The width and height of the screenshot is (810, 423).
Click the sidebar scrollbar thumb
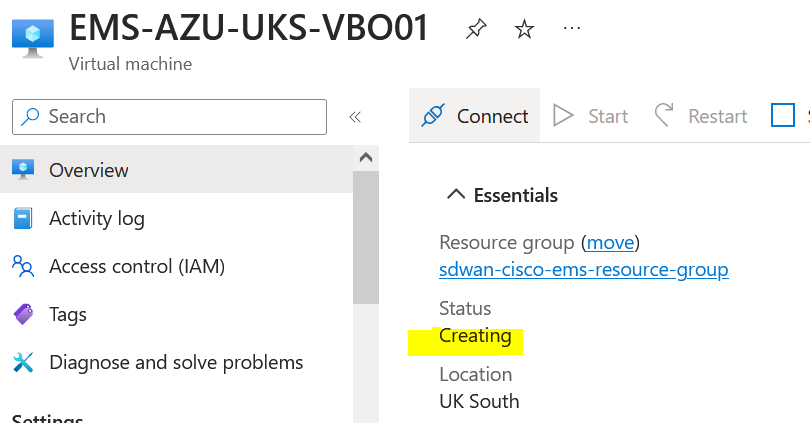click(x=366, y=238)
